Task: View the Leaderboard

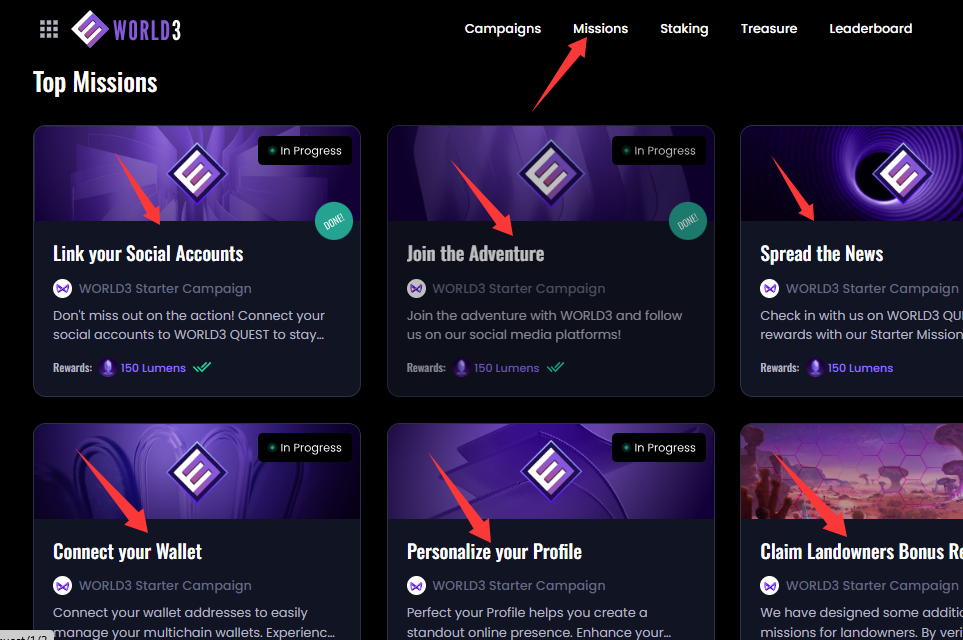Action: [x=870, y=28]
